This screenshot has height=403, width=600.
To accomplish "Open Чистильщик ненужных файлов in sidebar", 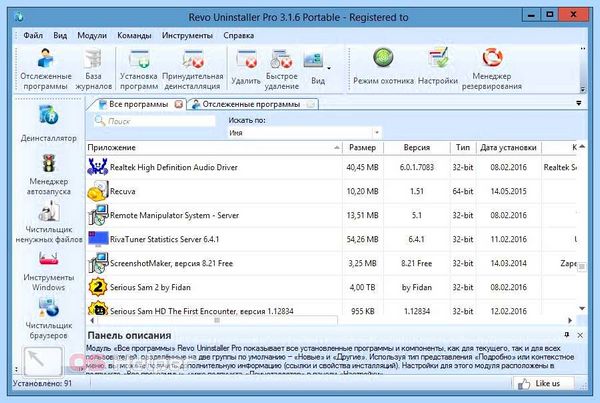I will pos(49,223).
